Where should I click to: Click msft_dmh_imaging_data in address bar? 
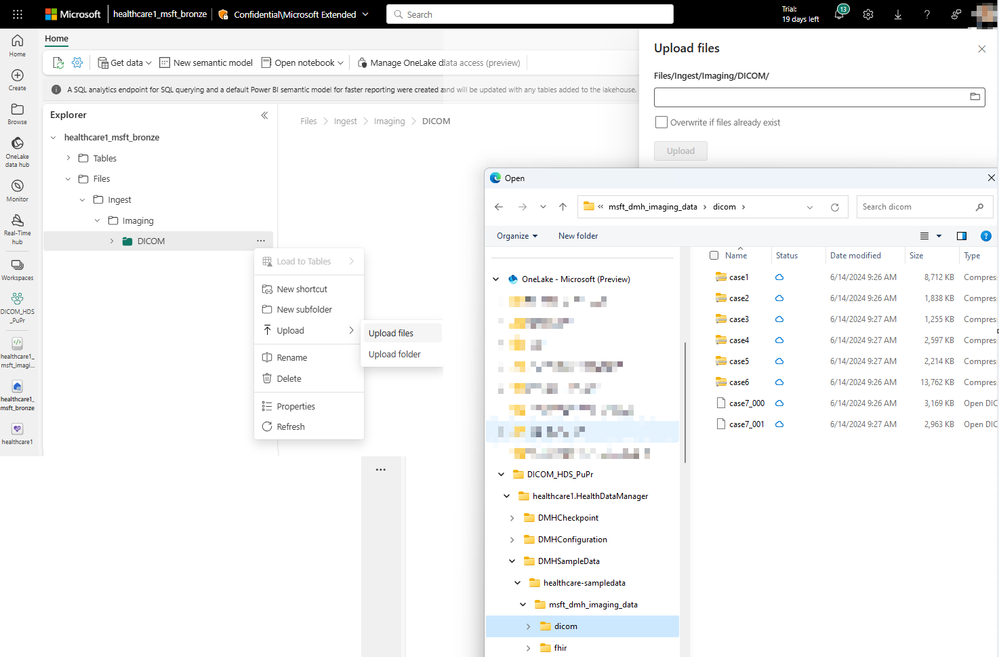pyautogui.click(x=652, y=207)
